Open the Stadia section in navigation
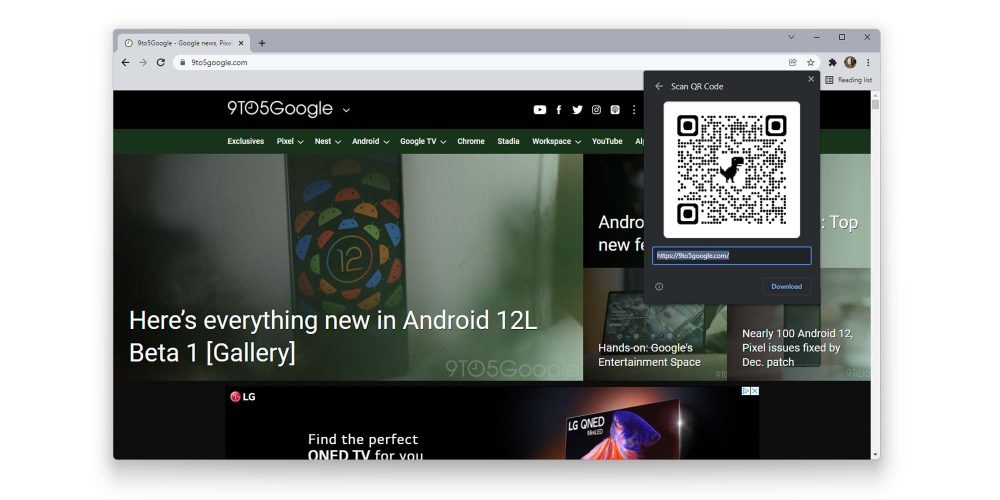The height and width of the screenshot is (500, 1000). point(508,142)
